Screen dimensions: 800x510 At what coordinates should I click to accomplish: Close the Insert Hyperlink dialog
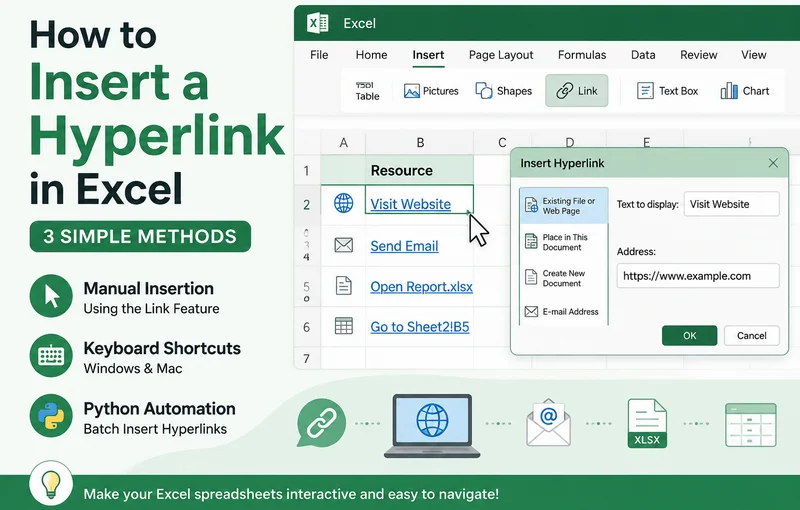point(773,163)
